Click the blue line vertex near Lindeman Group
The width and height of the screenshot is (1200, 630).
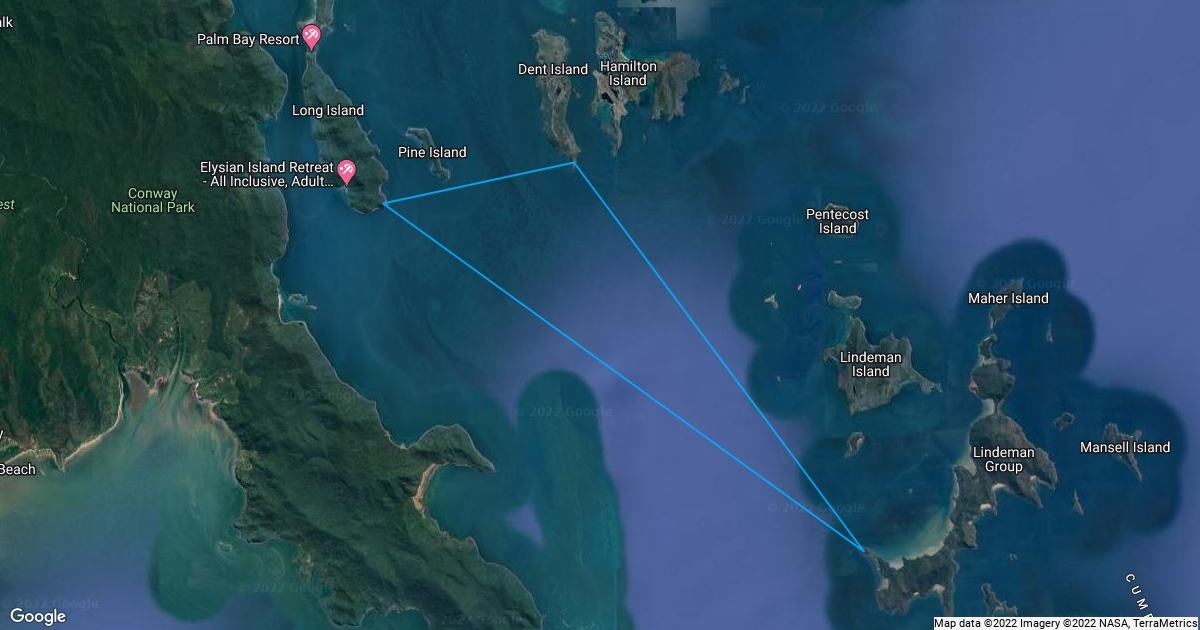864,549
